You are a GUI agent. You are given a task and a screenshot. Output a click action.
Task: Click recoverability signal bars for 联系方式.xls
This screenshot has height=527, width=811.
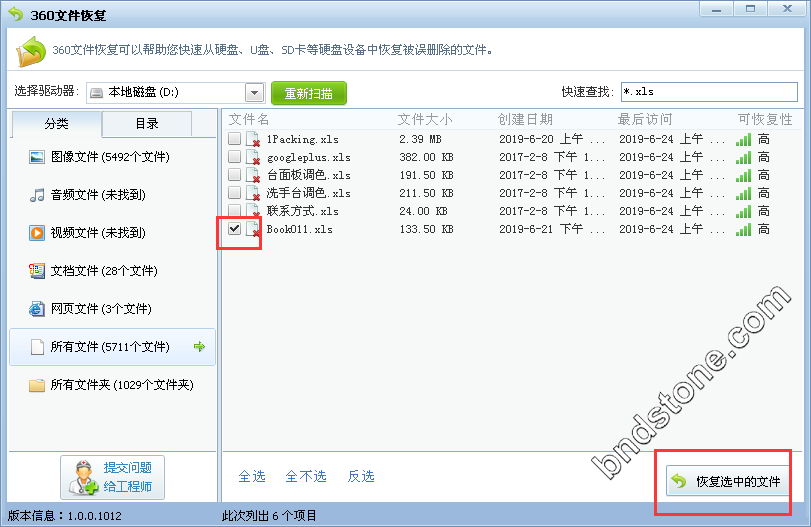pyautogui.click(x=743, y=211)
